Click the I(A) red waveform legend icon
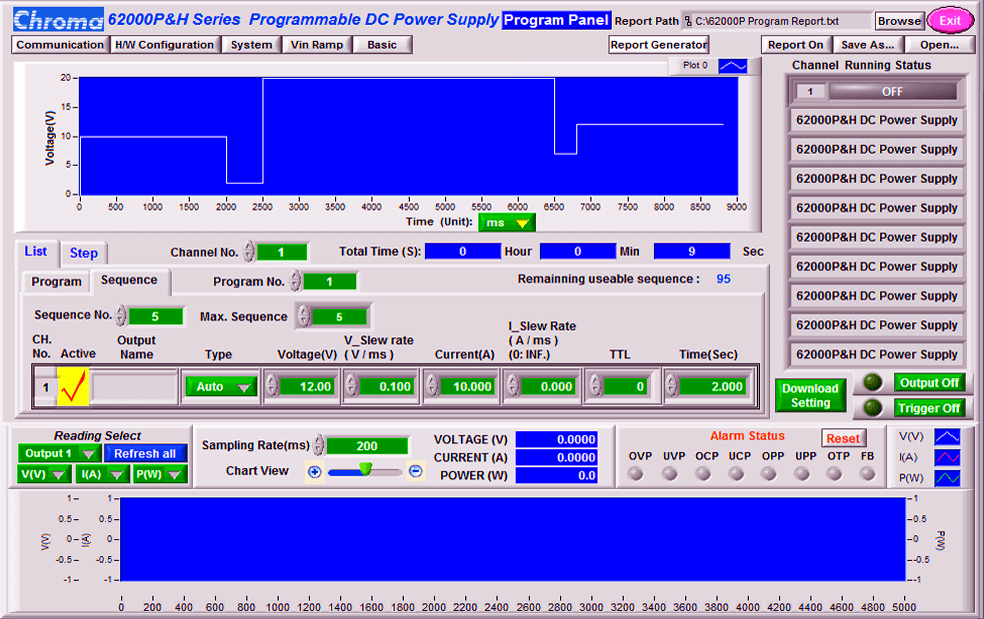The width and height of the screenshot is (984, 619). click(x=947, y=457)
